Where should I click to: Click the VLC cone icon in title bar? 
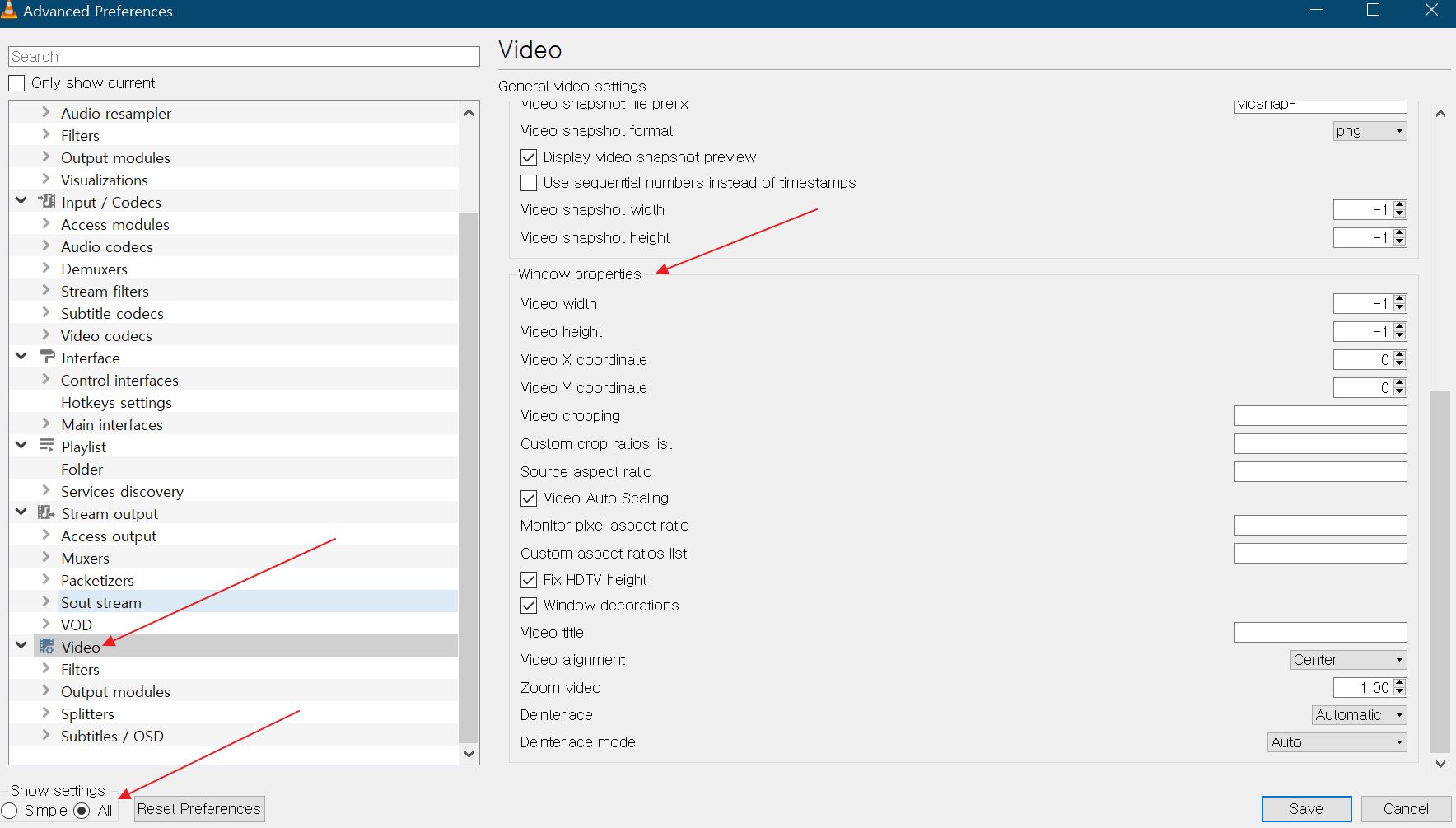(x=10, y=11)
